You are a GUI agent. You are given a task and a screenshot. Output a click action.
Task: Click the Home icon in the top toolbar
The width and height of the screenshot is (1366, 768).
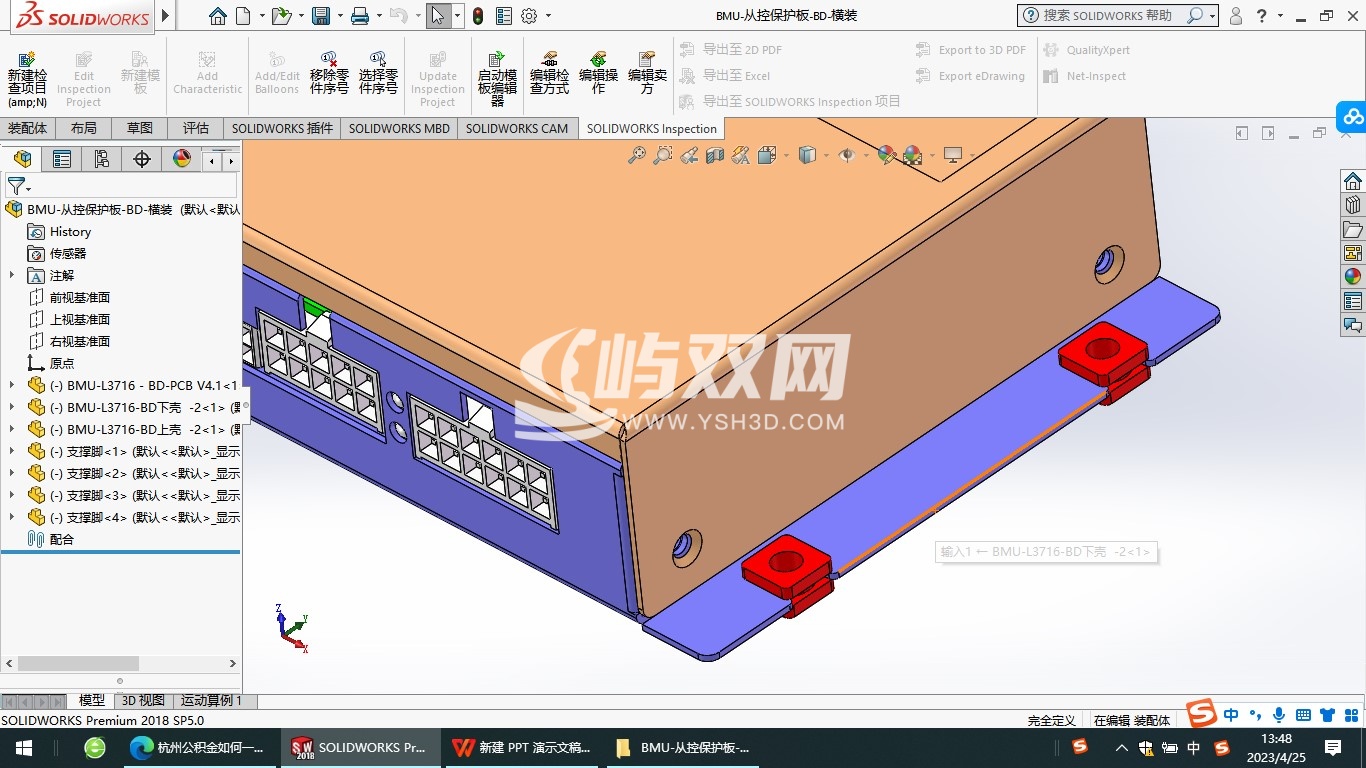coord(217,16)
